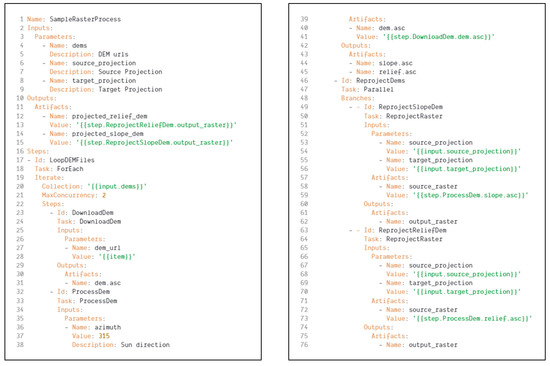Select the slope.asc artifact name
The height and width of the screenshot is (366, 550).
pyautogui.click(x=395, y=63)
